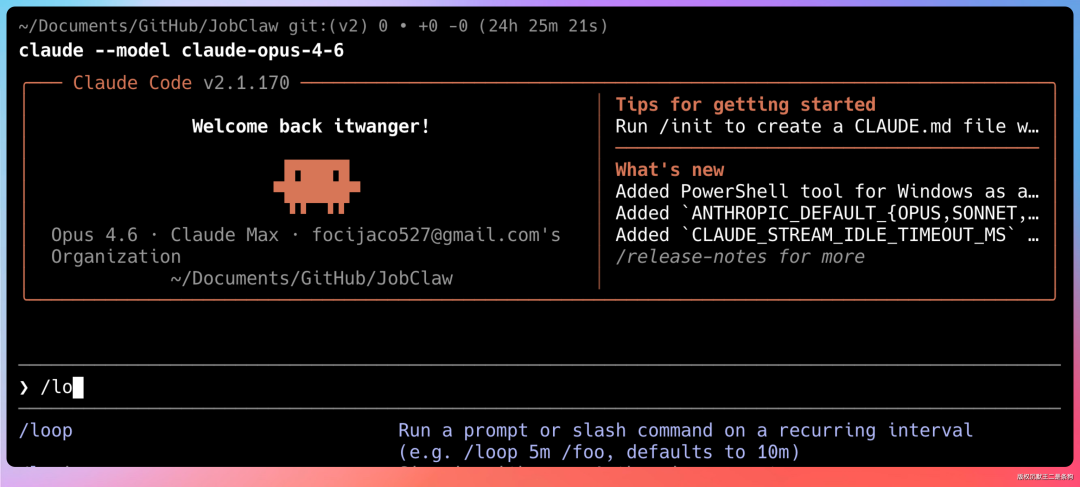
Task: Click the prompt chevron before /lo
Action: click(x=24, y=388)
